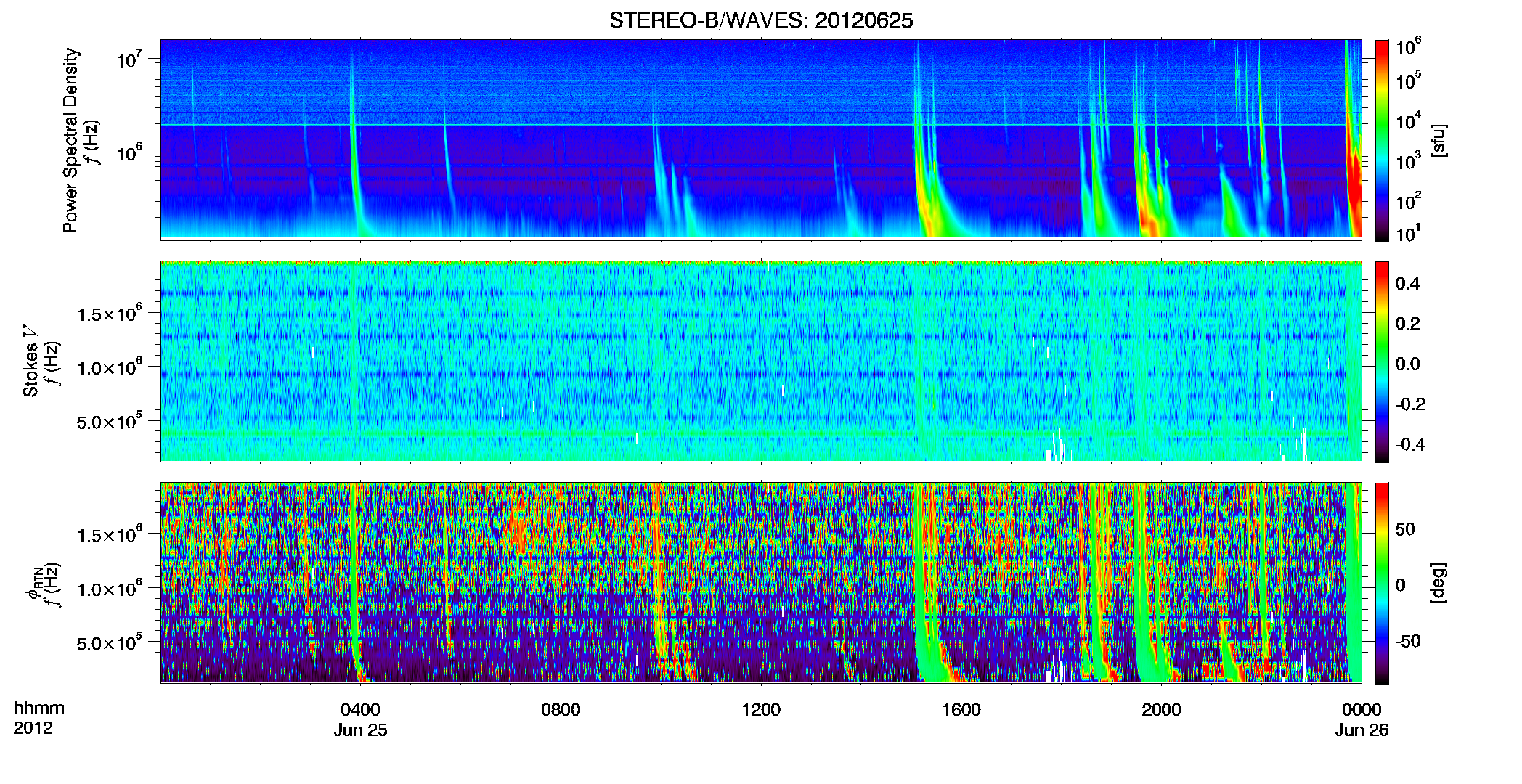Click the -0.4 Stokes colorbar value
Viewport: 1522px width, 784px height.
pyautogui.click(x=1409, y=444)
